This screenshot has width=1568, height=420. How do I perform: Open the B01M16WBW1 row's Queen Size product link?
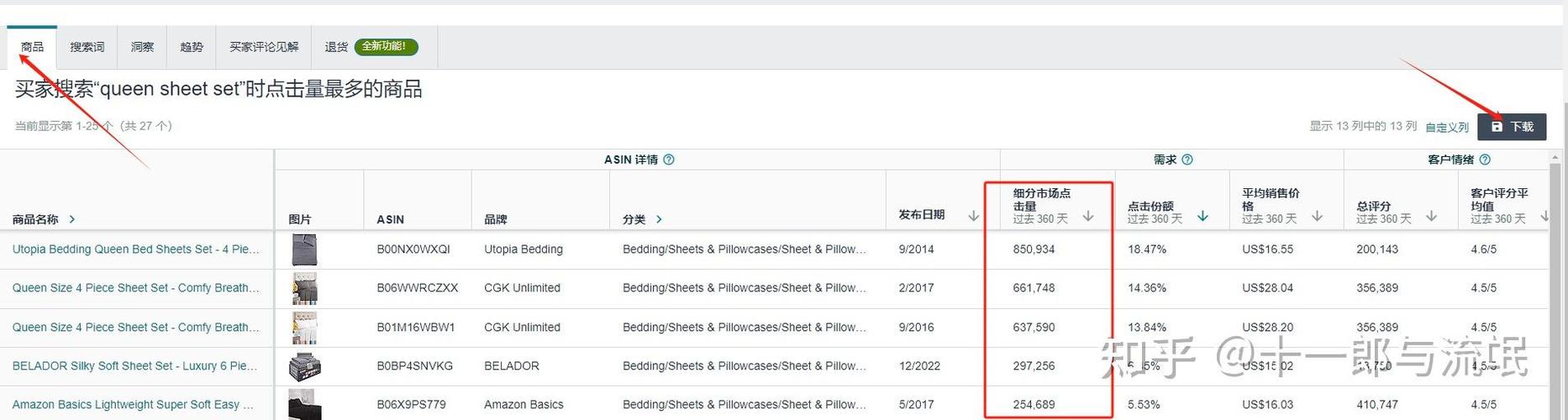(x=136, y=328)
